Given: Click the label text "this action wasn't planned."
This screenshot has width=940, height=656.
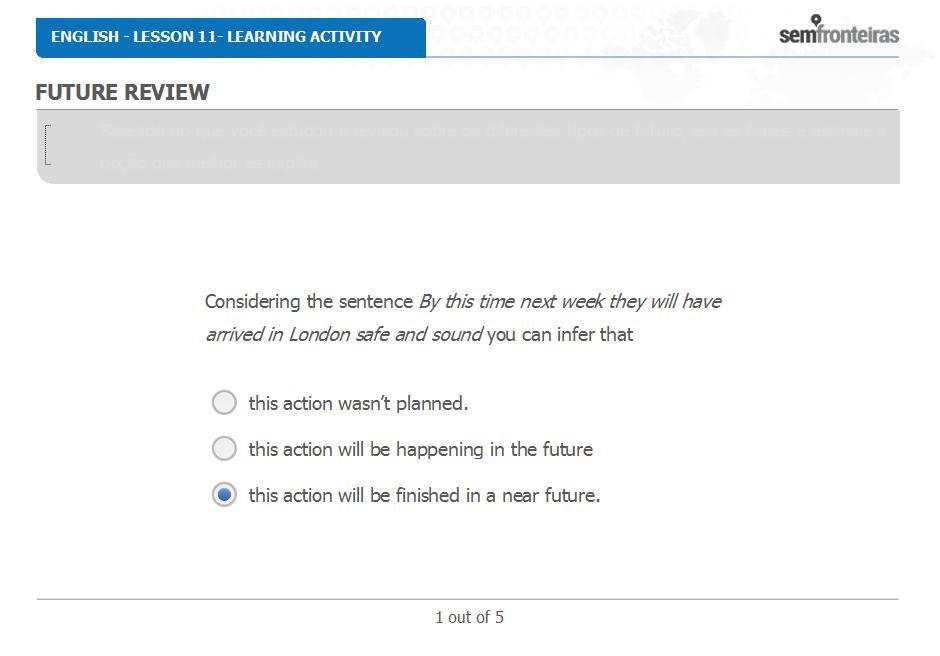Looking at the screenshot, I should coord(358,404).
